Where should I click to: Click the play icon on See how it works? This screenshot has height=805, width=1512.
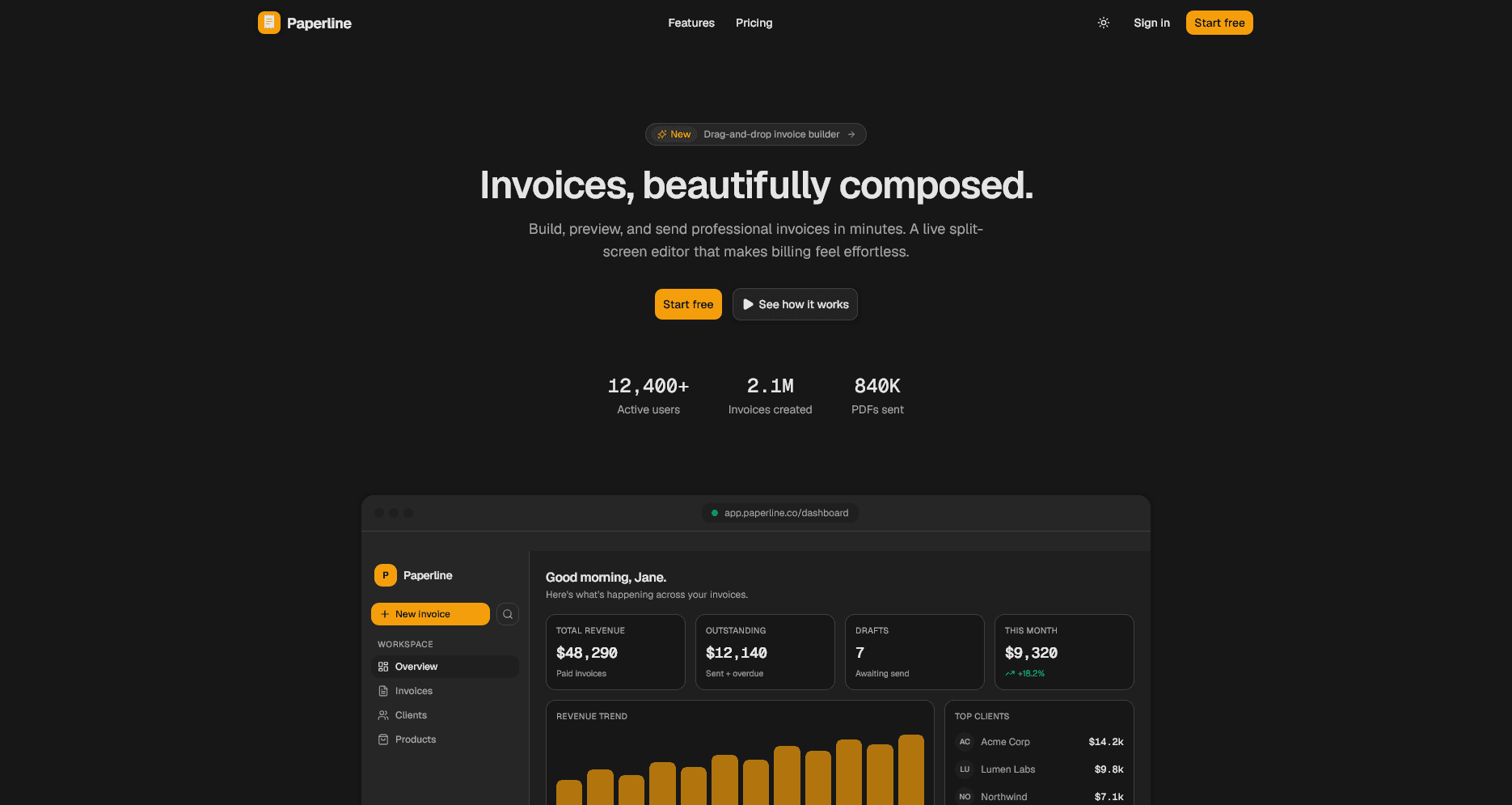[748, 304]
